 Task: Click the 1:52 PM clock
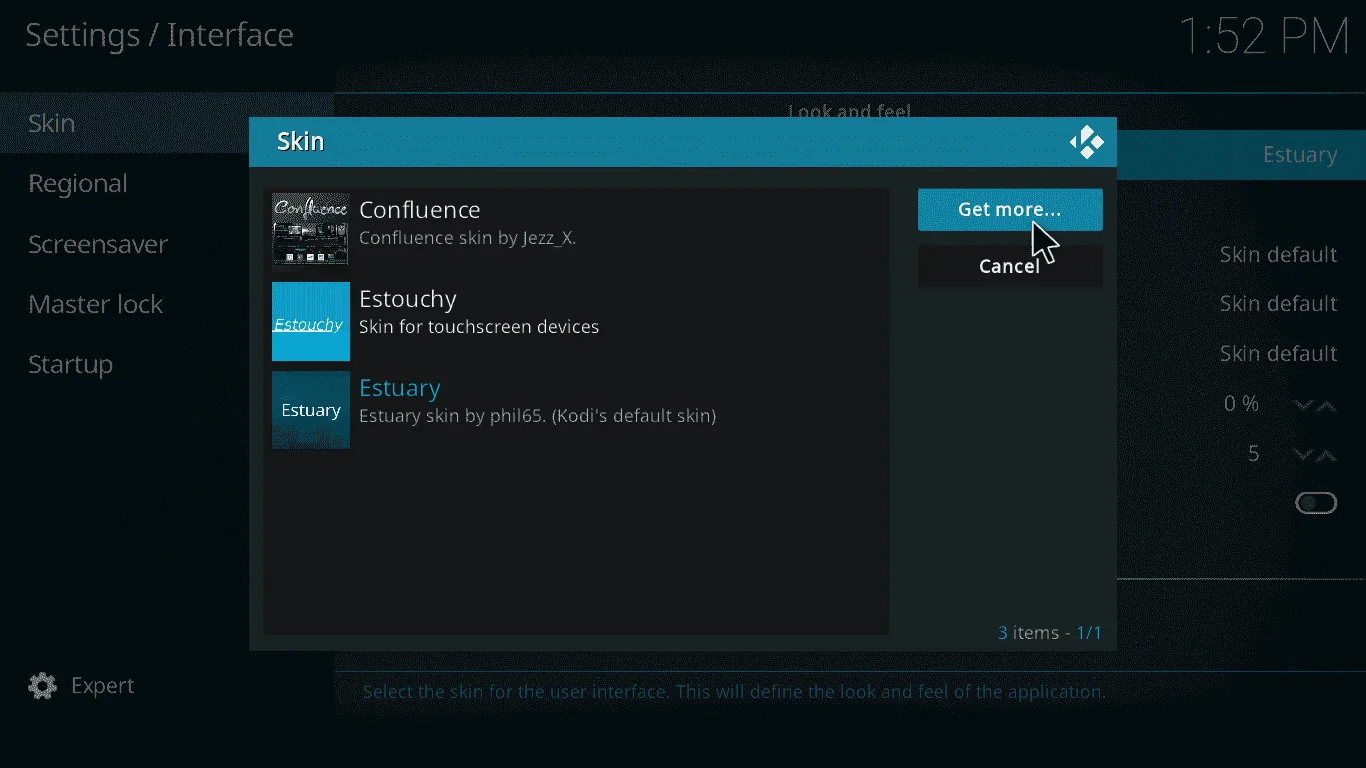click(x=1265, y=37)
